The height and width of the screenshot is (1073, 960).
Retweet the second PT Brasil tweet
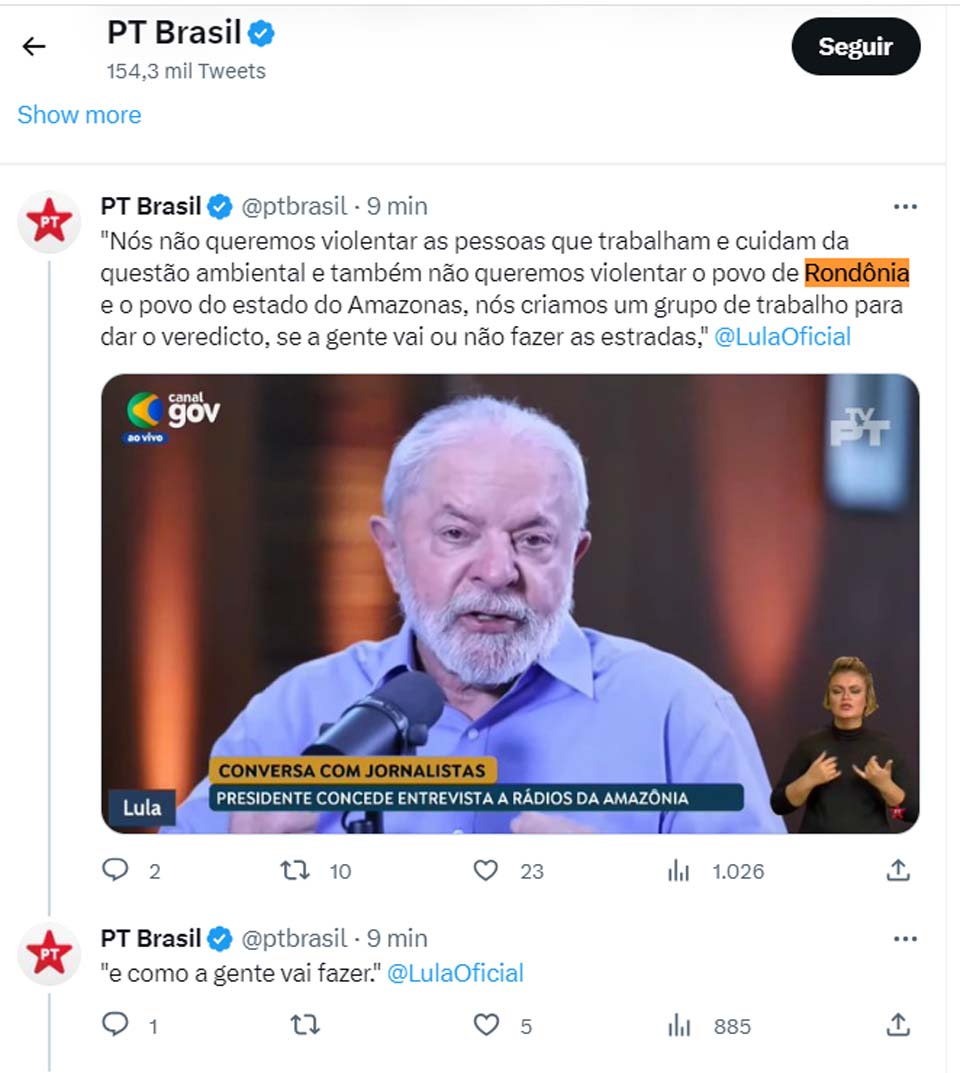(304, 1025)
